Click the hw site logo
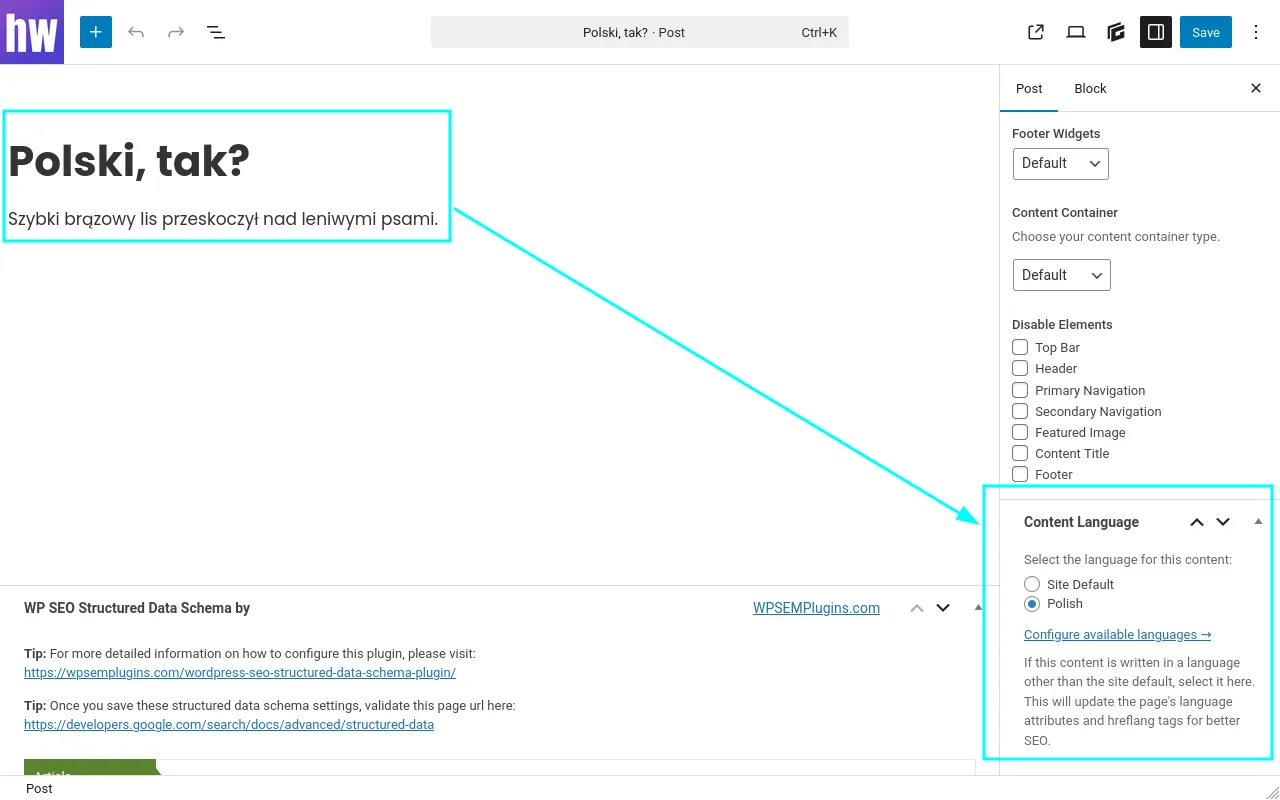1280x800 pixels. pos(31,32)
